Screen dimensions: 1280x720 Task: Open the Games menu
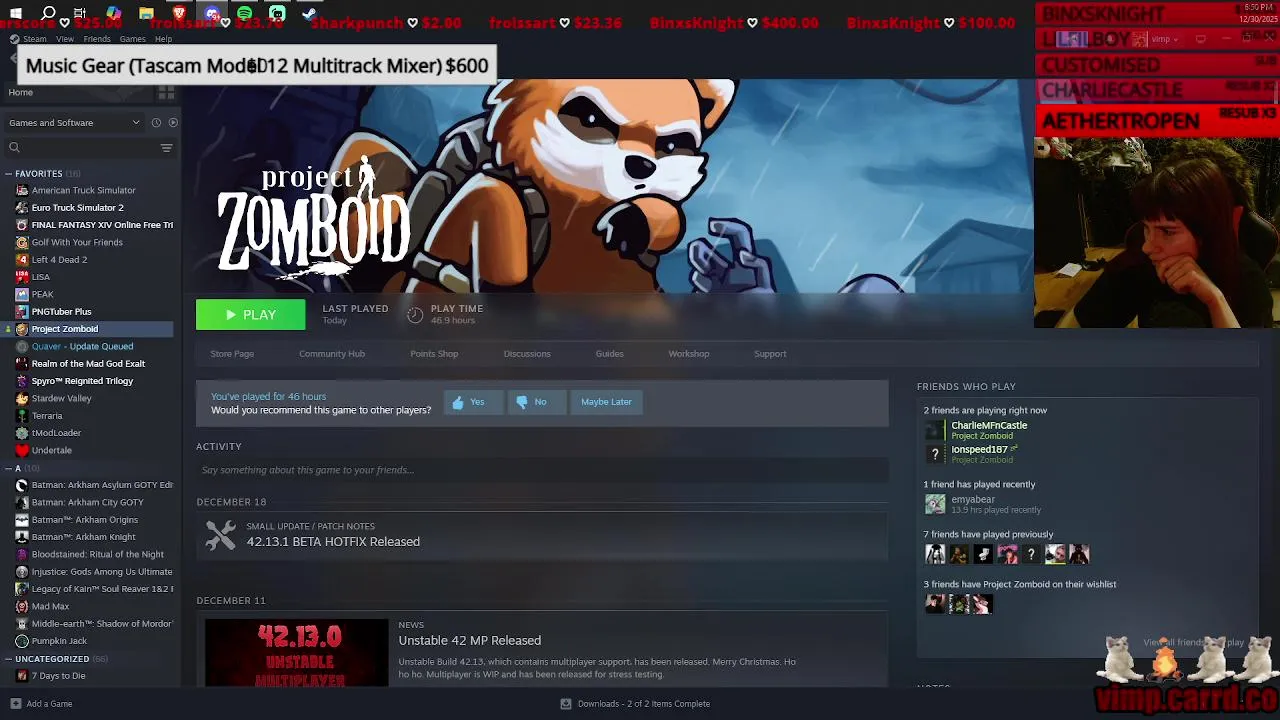(x=133, y=39)
